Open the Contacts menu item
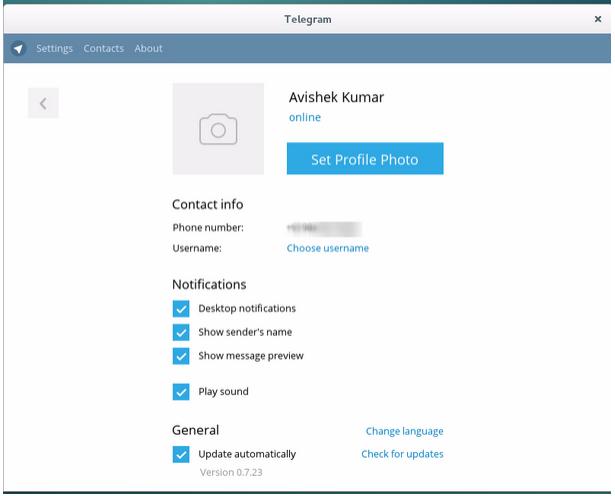The height and width of the screenshot is (496, 615). click(x=104, y=48)
